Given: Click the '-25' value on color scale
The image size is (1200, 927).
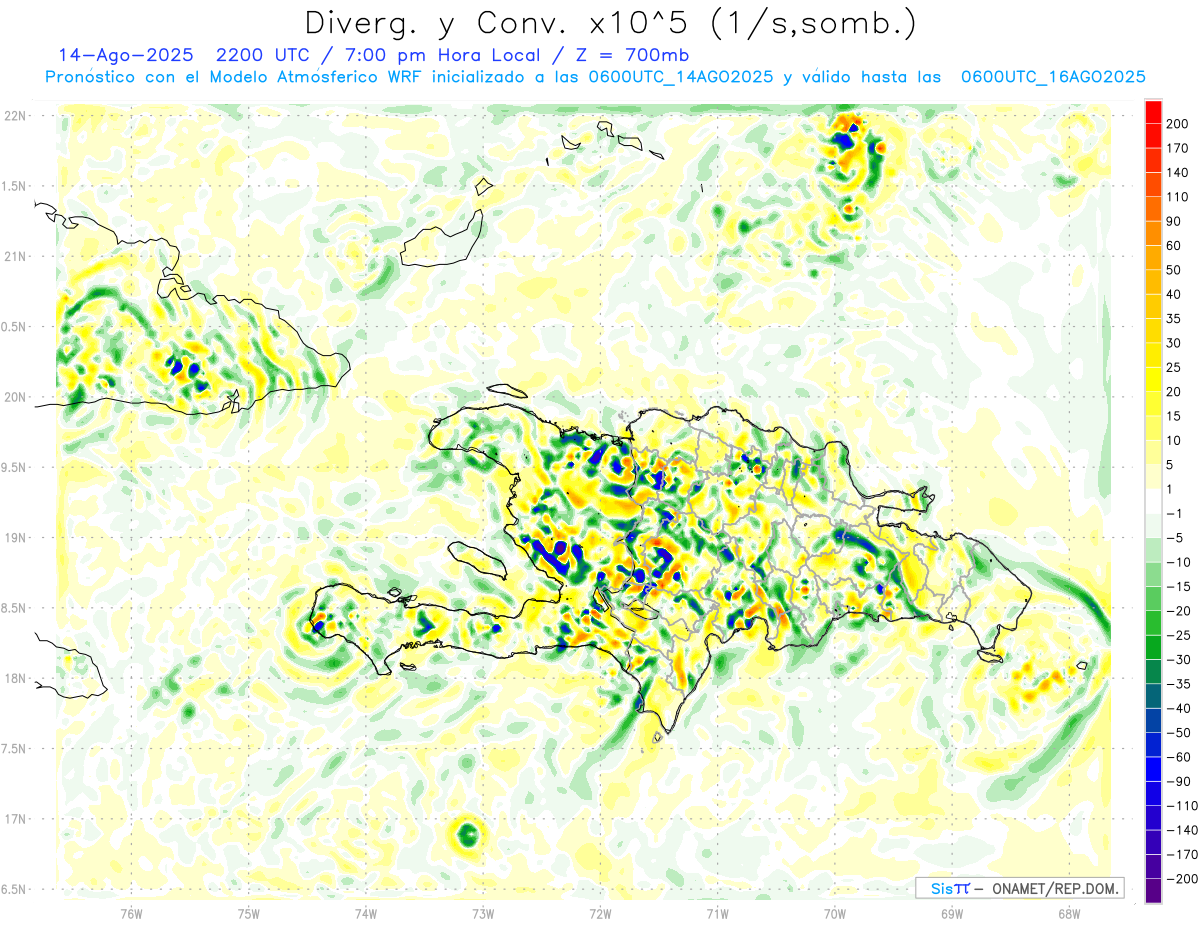Looking at the screenshot, I should [x=1177, y=635].
